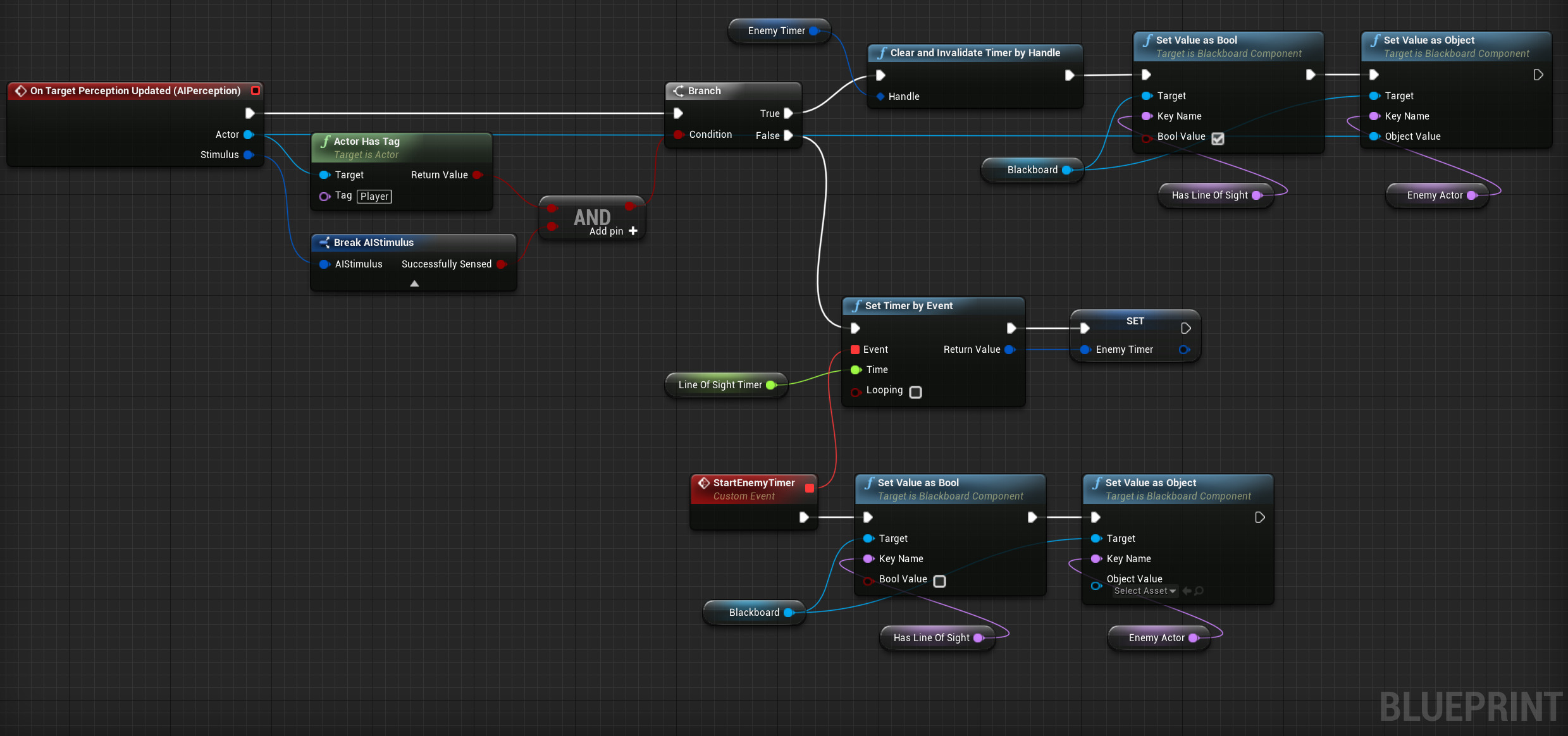Image resolution: width=1568 pixels, height=736 pixels.
Task: Uncheck the Bool Value checkbox on the top Set Value as Bool
Action: 1218,138
